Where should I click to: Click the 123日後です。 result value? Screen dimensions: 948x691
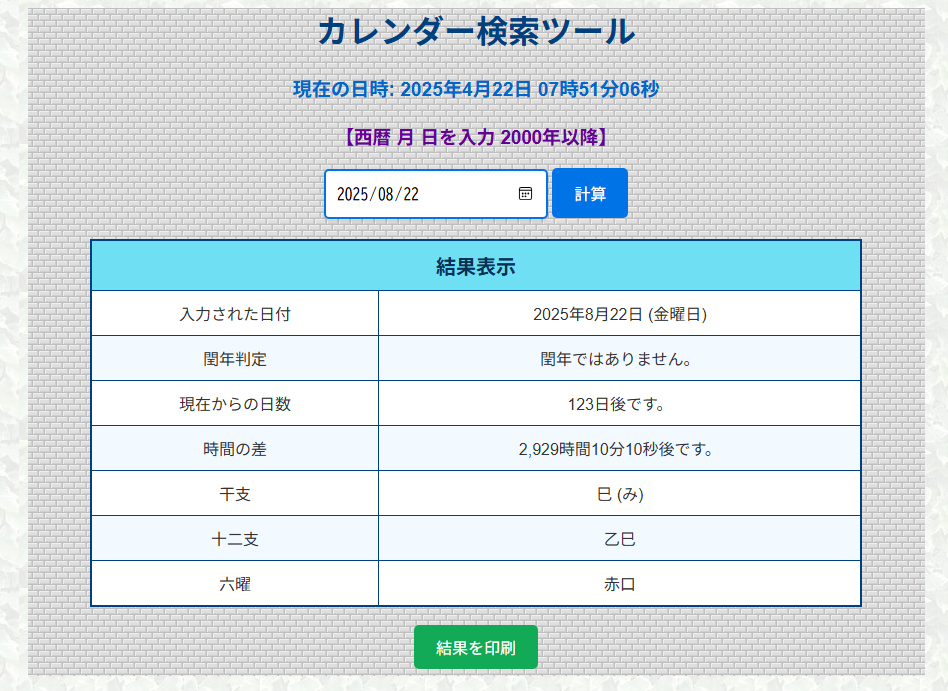click(x=619, y=404)
